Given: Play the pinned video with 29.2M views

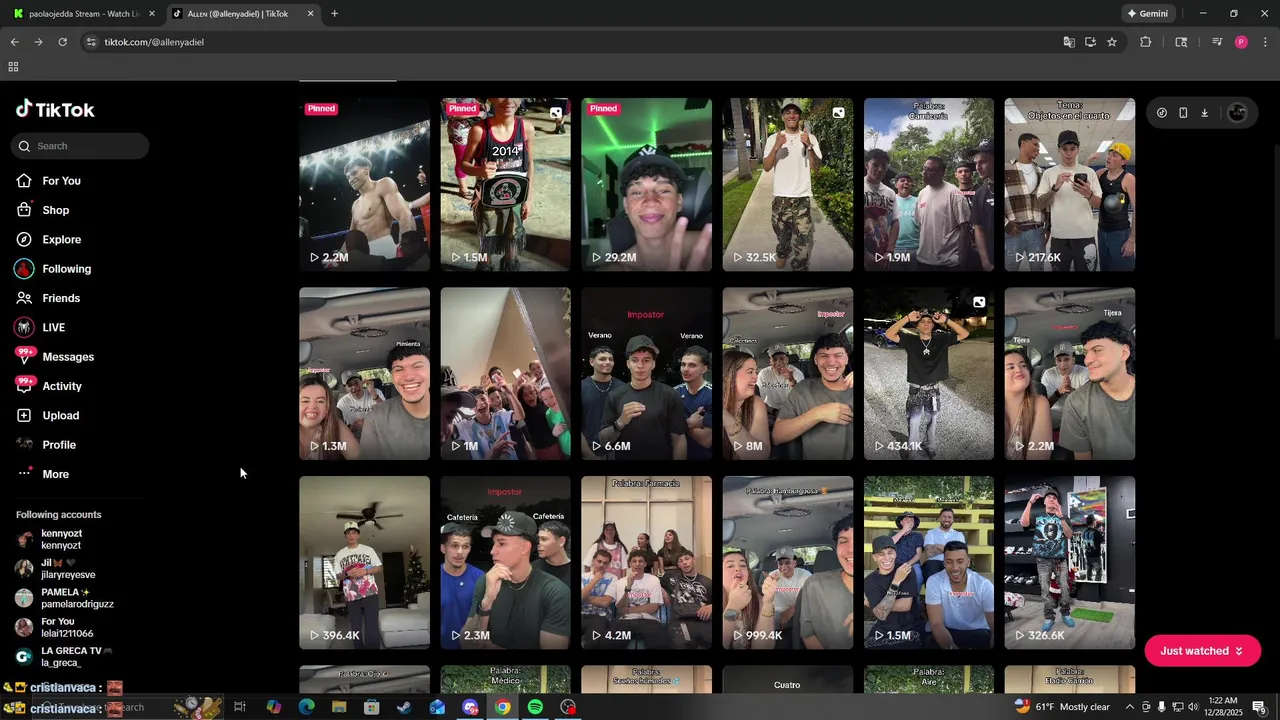Looking at the screenshot, I should pyautogui.click(x=646, y=185).
